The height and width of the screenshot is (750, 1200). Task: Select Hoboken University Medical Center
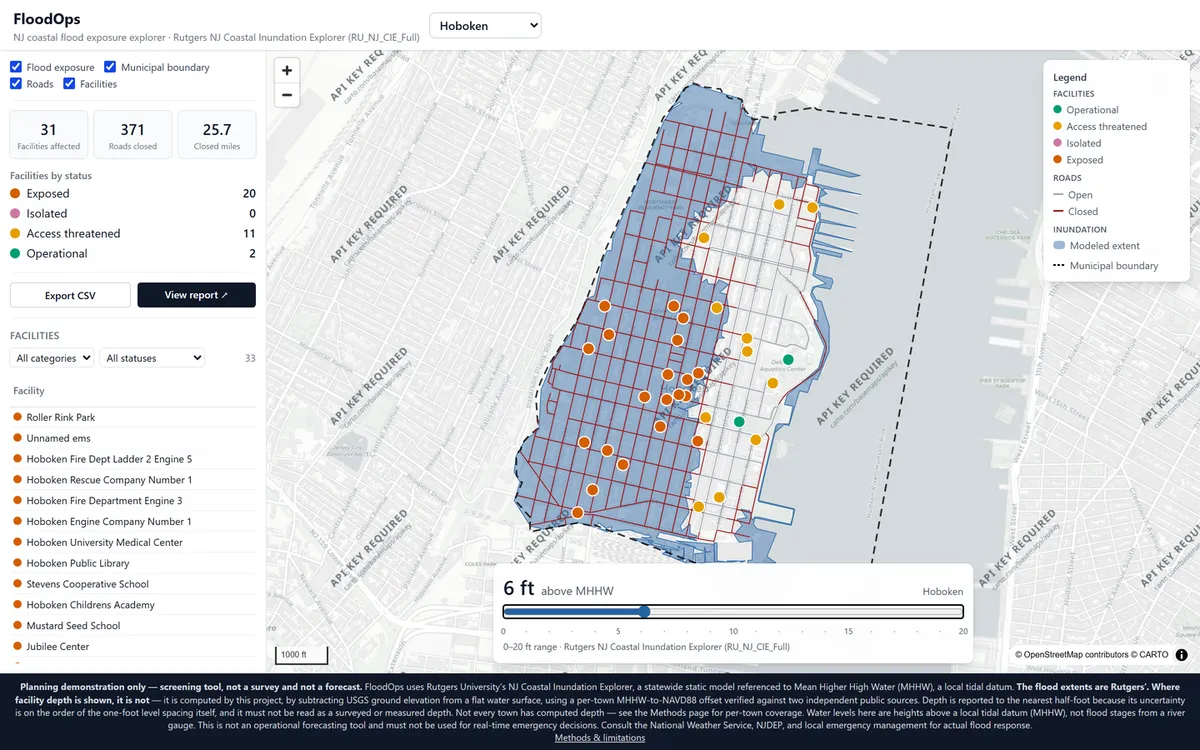[133, 542]
